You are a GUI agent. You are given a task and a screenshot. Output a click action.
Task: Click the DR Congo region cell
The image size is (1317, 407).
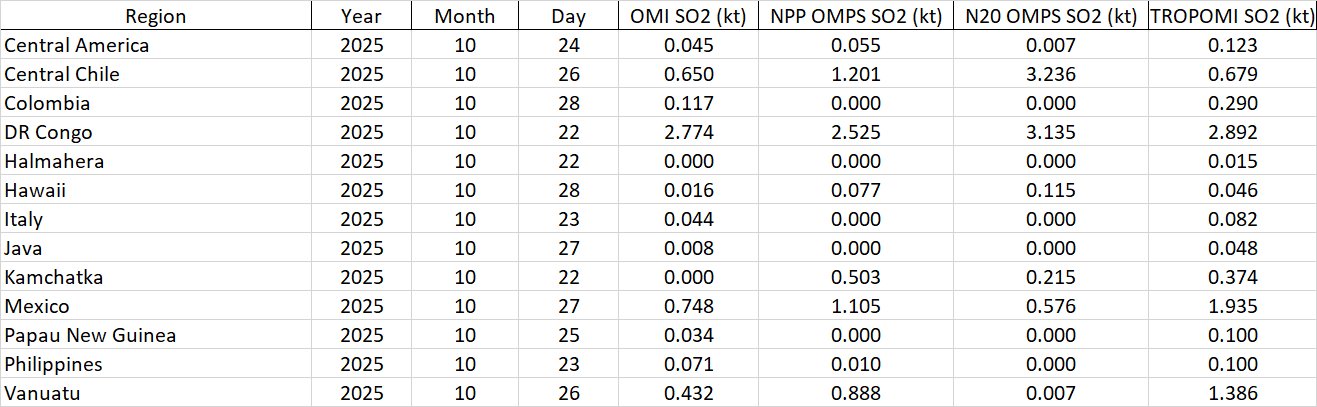click(47, 132)
